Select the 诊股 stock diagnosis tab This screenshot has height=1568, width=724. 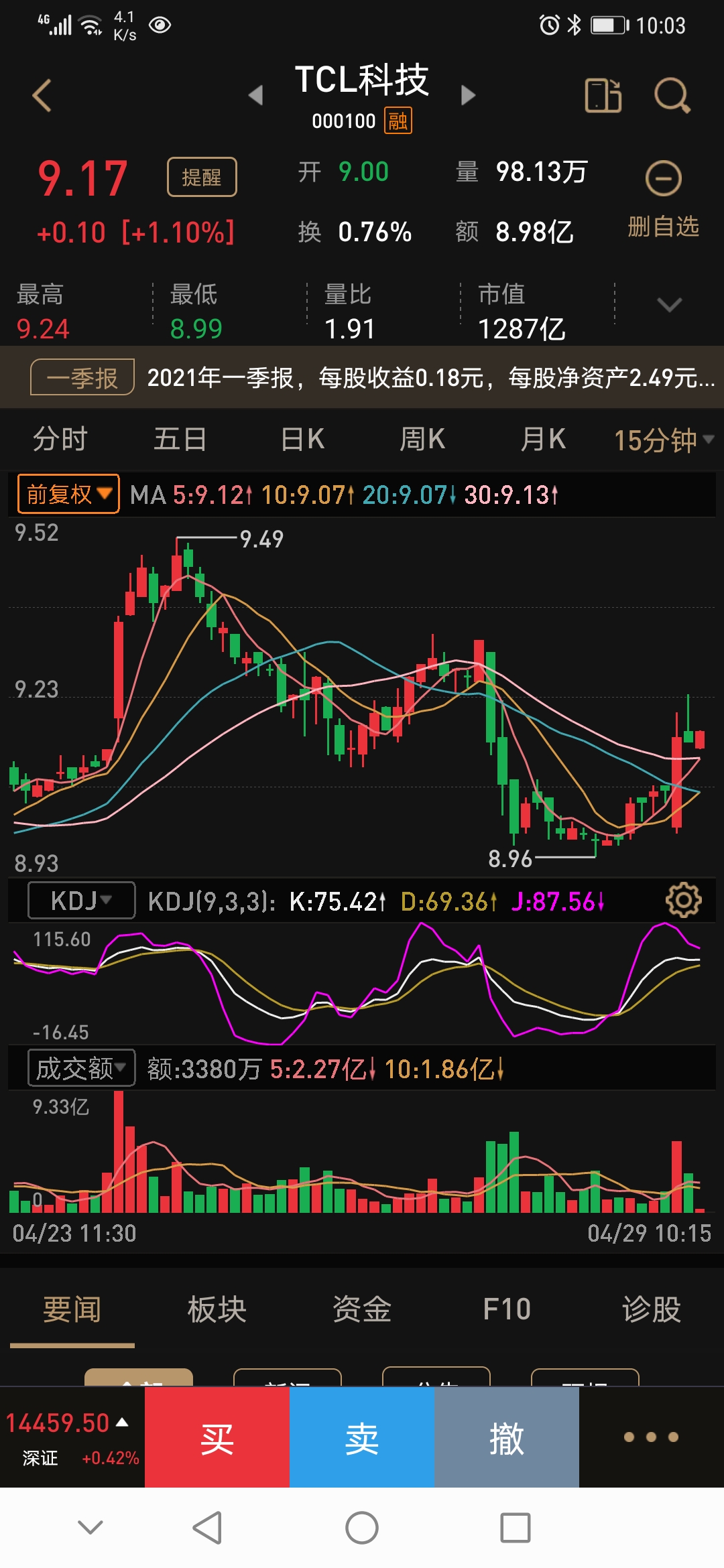pos(652,1309)
